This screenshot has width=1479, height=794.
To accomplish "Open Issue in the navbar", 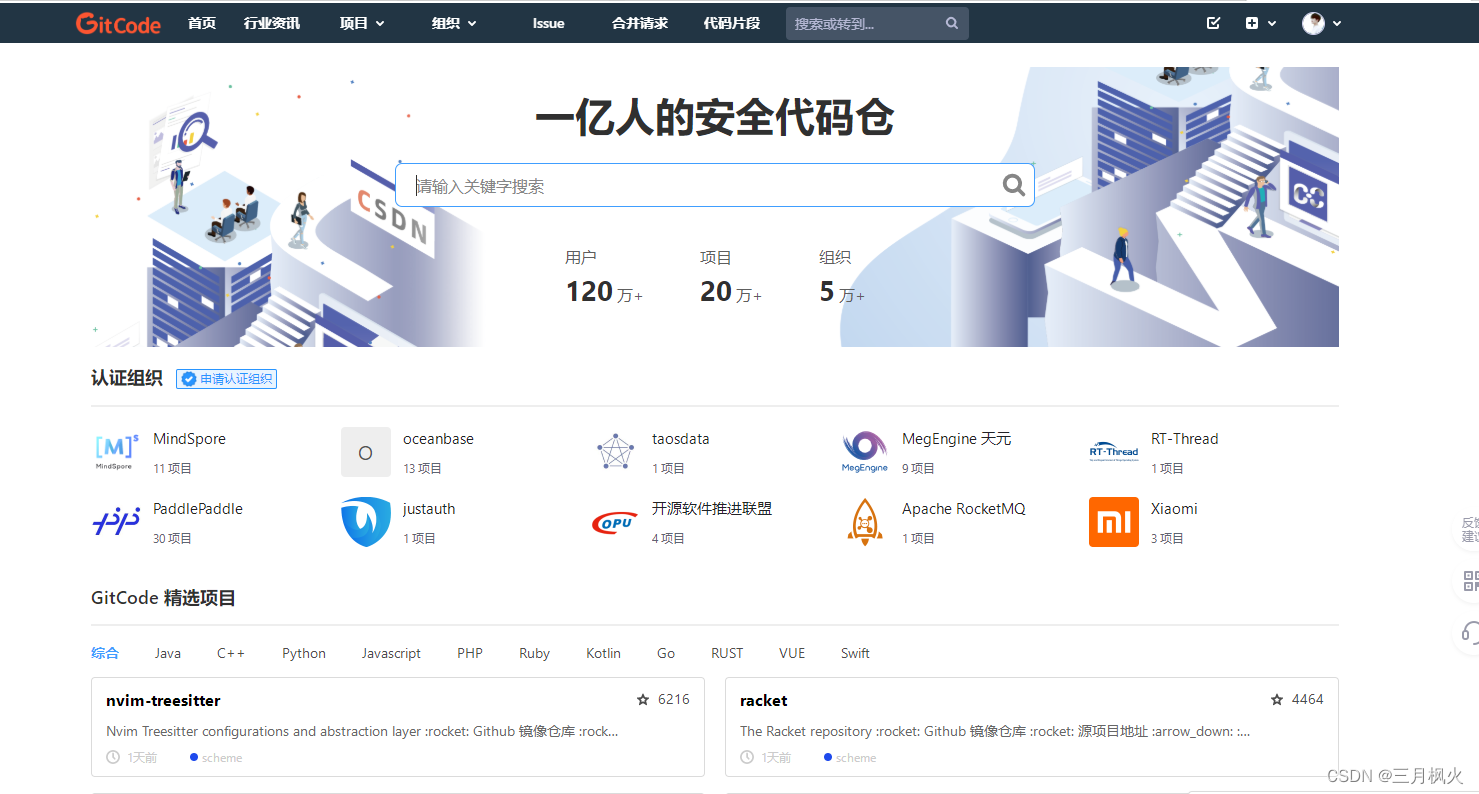I will 548,23.
